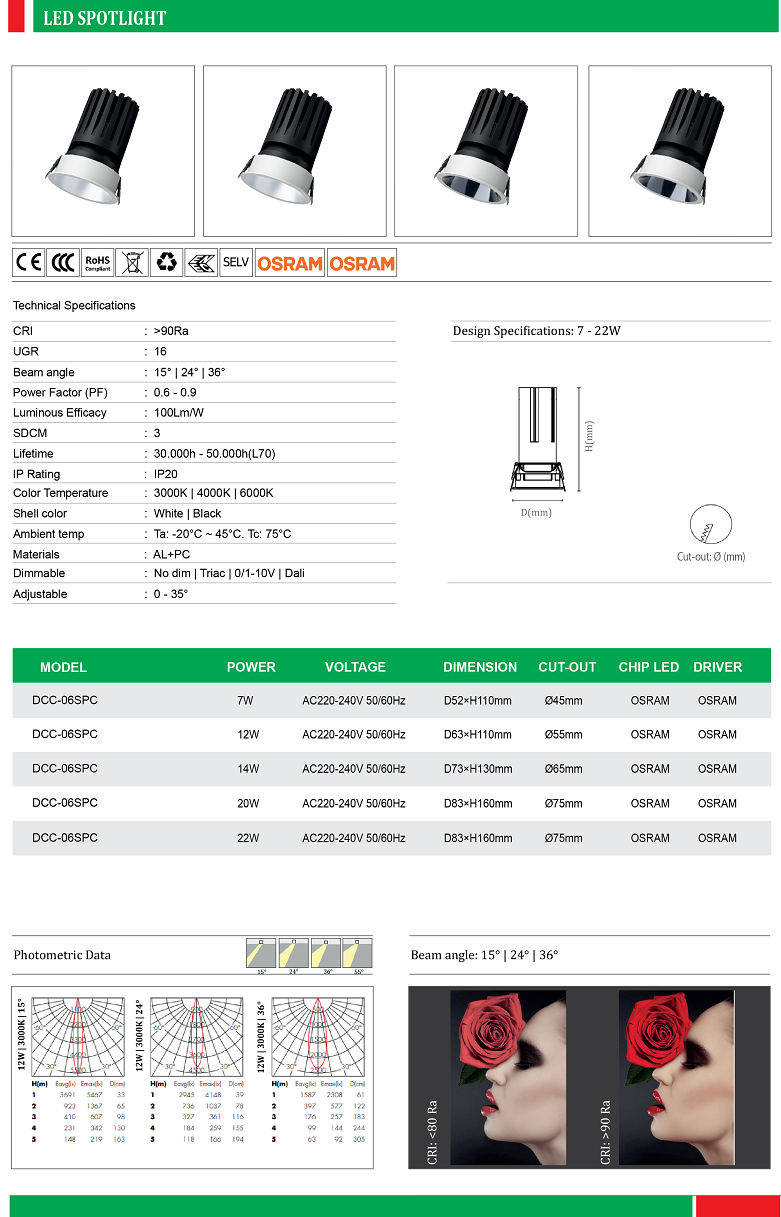Viewport: 781px width, 1217px height.
Task: Click the DIMENSION column header
Action: 480,667
